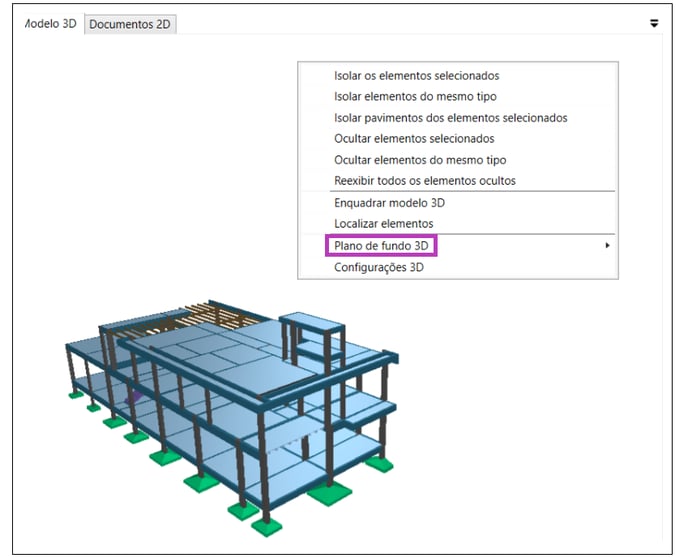Screen dimensions: 688x558
Task: Select Isolar elementos do mesmo tipo
Action: coord(415,96)
